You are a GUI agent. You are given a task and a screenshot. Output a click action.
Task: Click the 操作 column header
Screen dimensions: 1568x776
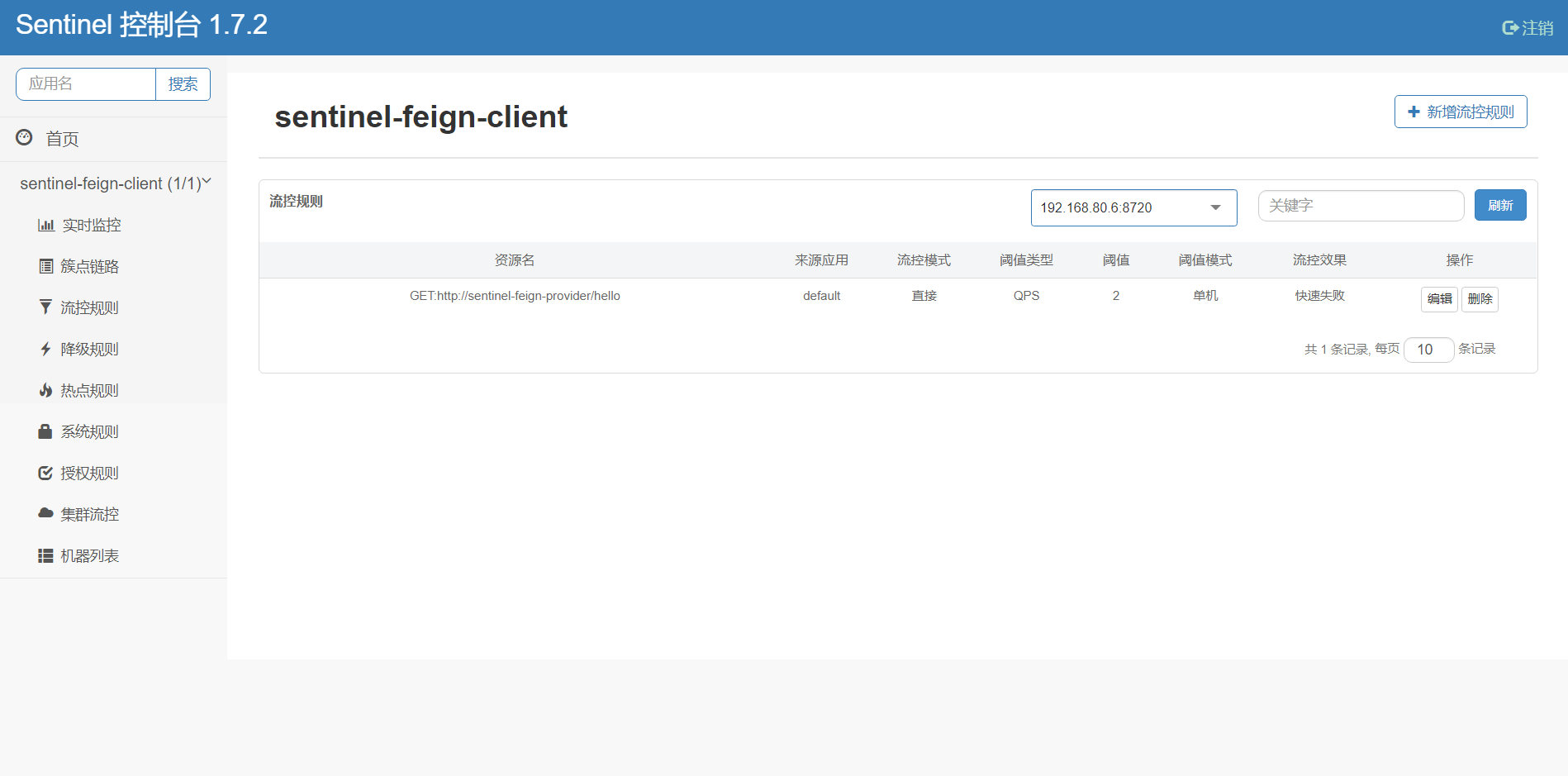[x=1460, y=260]
